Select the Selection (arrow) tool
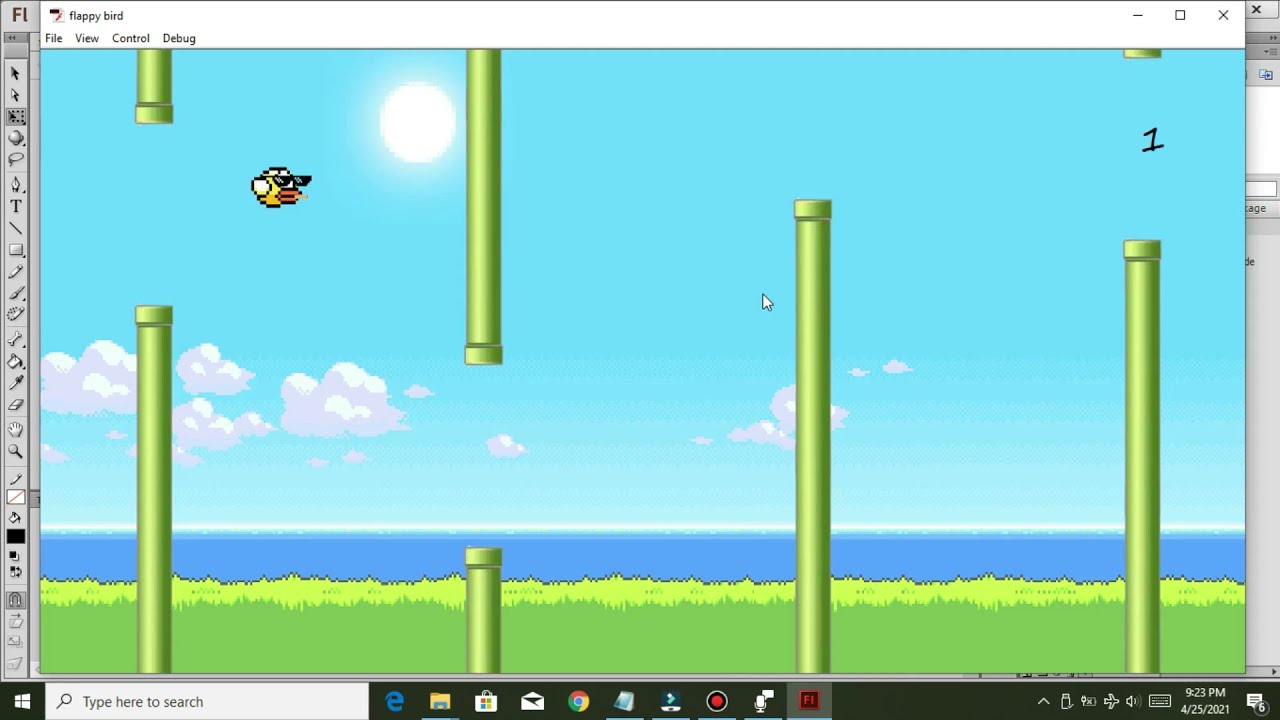The height and width of the screenshot is (720, 1280). click(x=15, y=73)
